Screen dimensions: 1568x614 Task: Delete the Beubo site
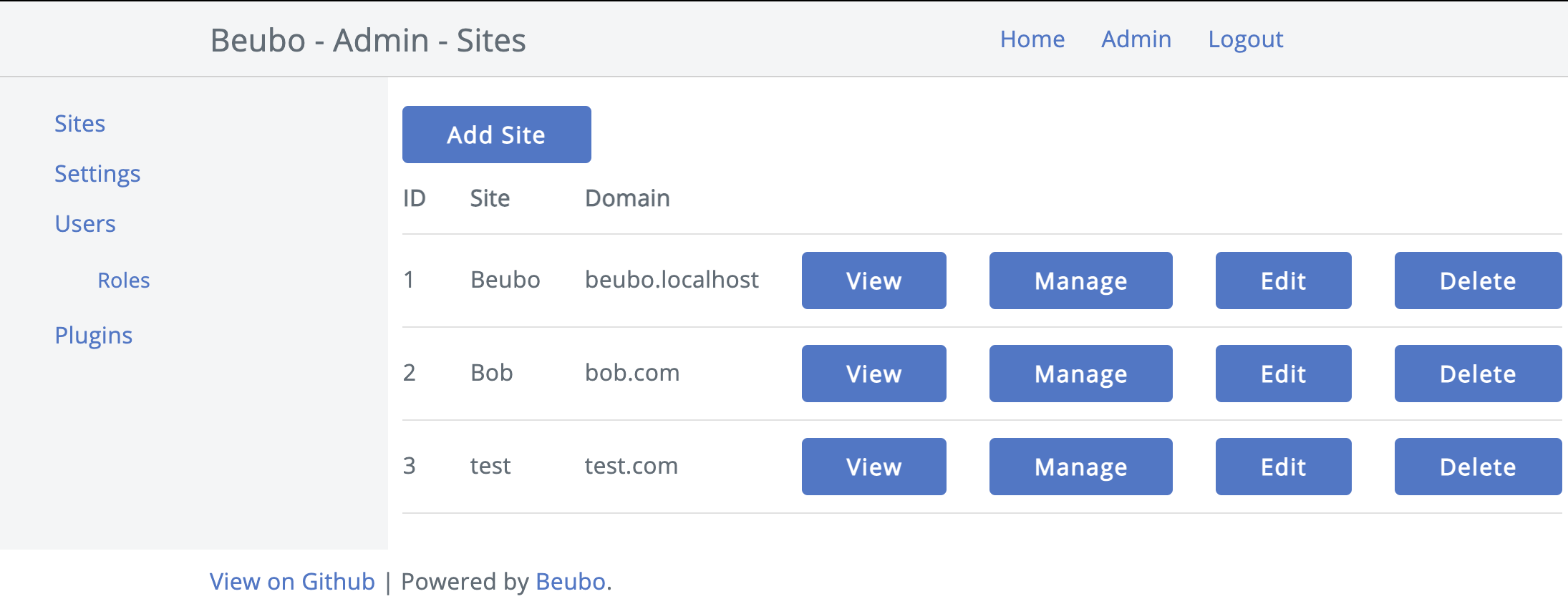pos(1478,281)
